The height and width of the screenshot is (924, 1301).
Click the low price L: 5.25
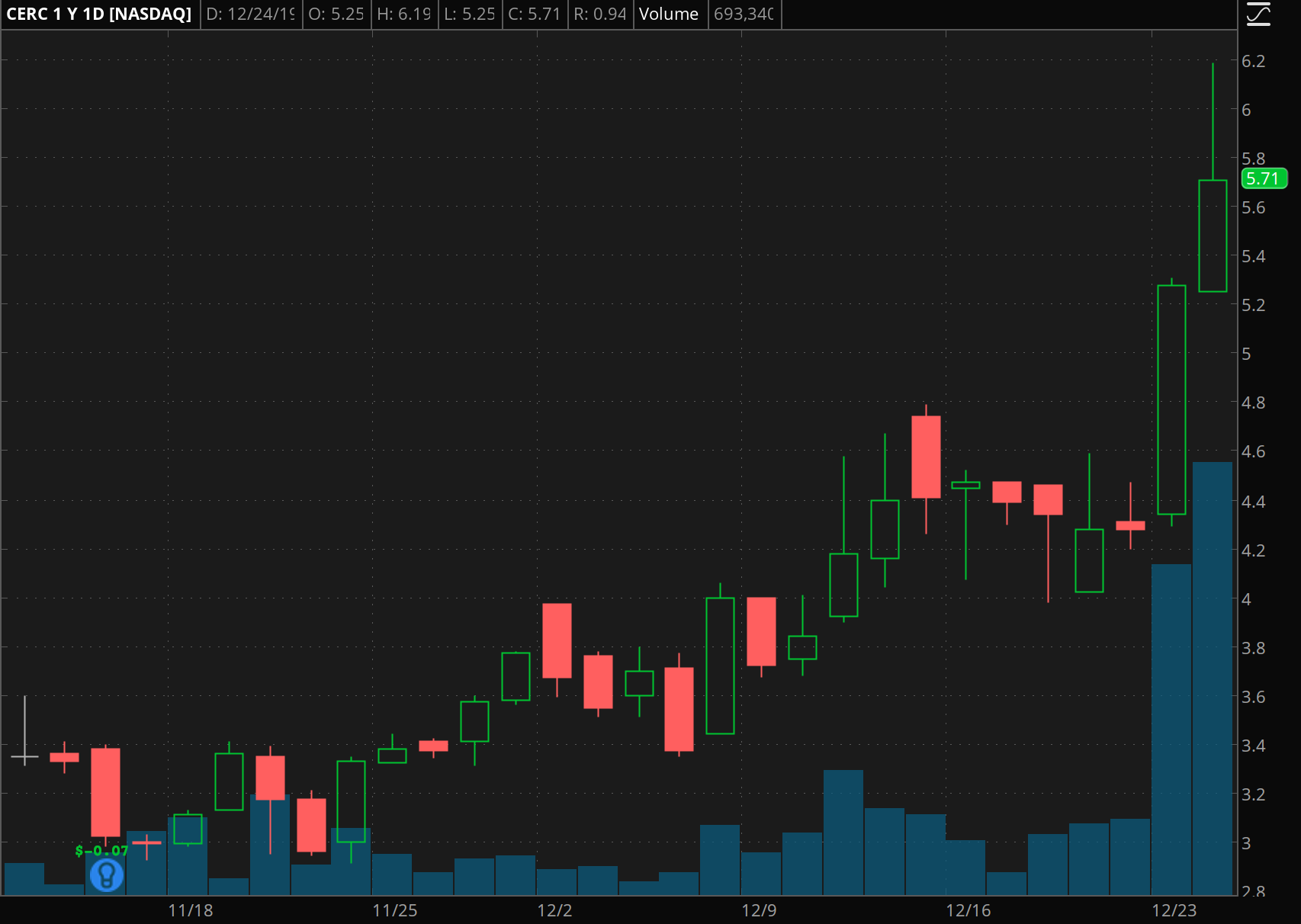pyautogui.click(x=470, y=14)
